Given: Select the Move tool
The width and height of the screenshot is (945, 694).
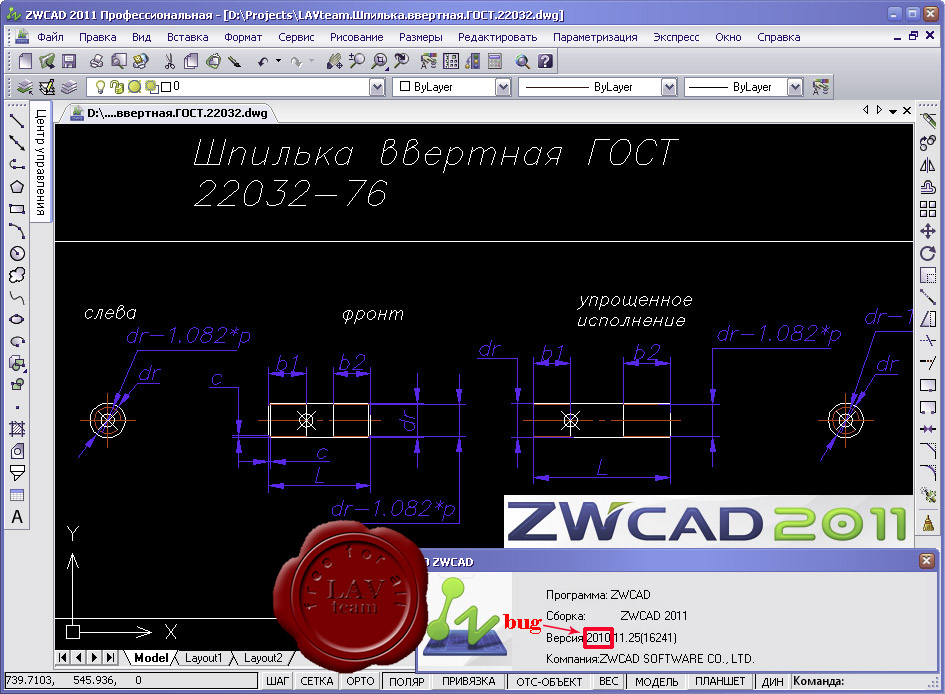Looking at the screenshot, I should (928, 231).
